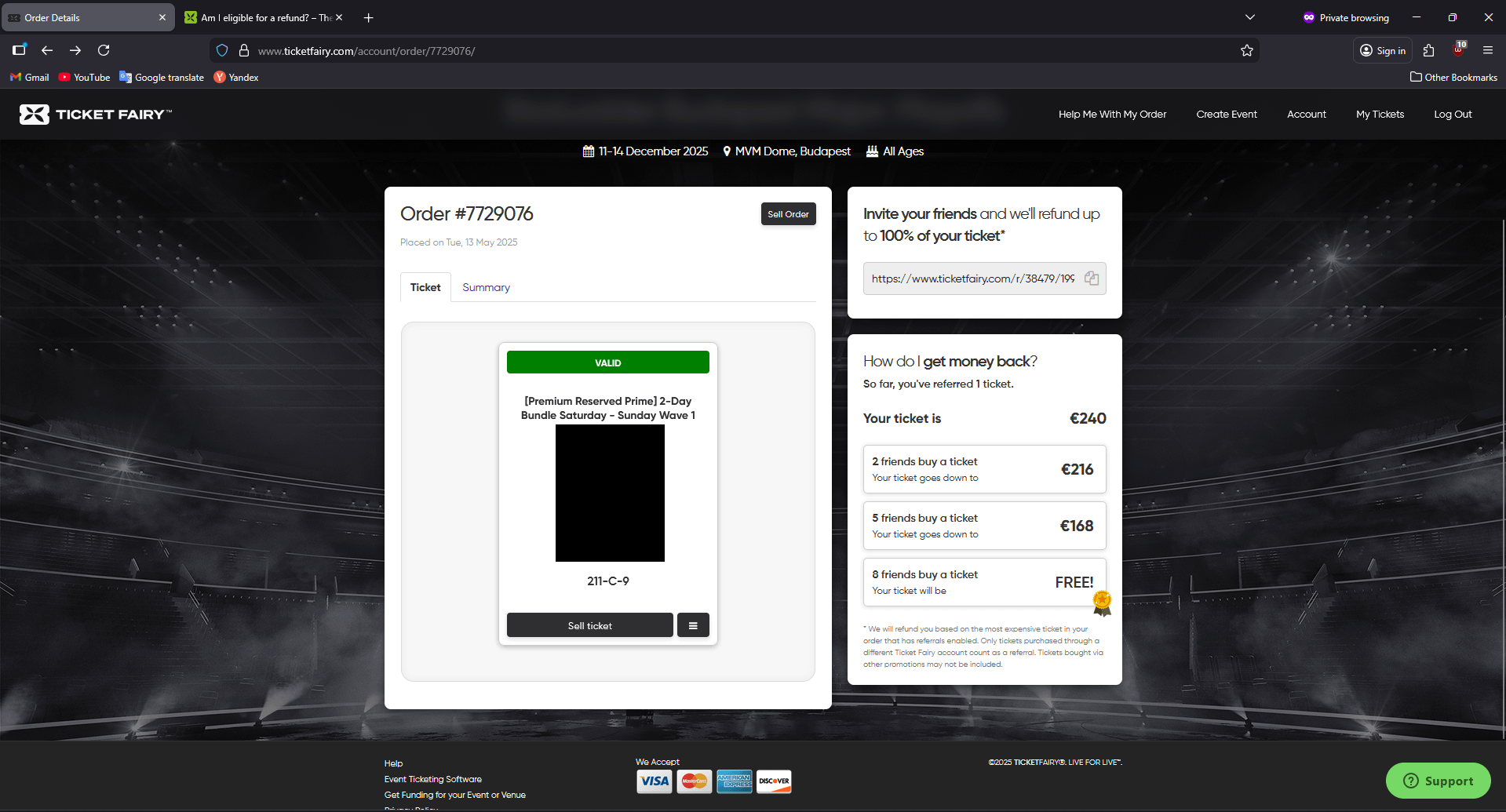The image size is (1506, 812).
Task: Click the 11-14 December 2025 date text
Action: click(x=653, y=151)
